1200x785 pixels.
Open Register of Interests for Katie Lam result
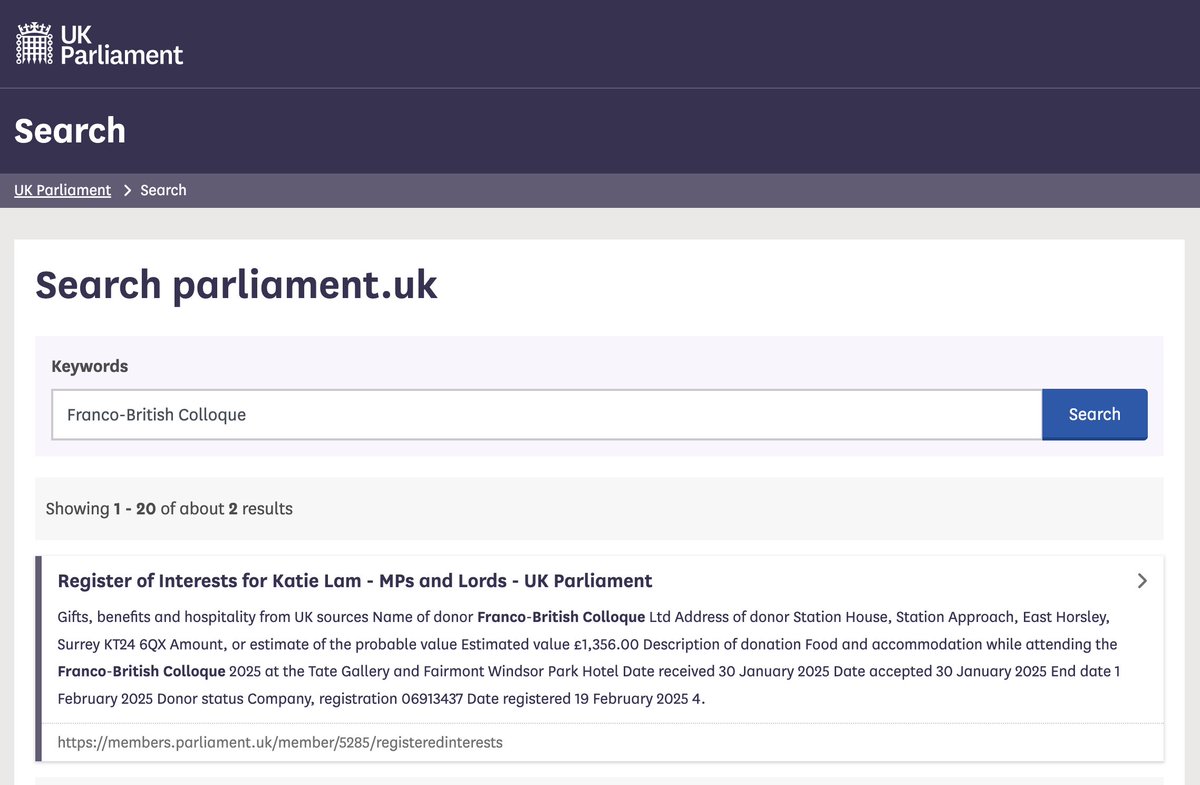point(355,581)
